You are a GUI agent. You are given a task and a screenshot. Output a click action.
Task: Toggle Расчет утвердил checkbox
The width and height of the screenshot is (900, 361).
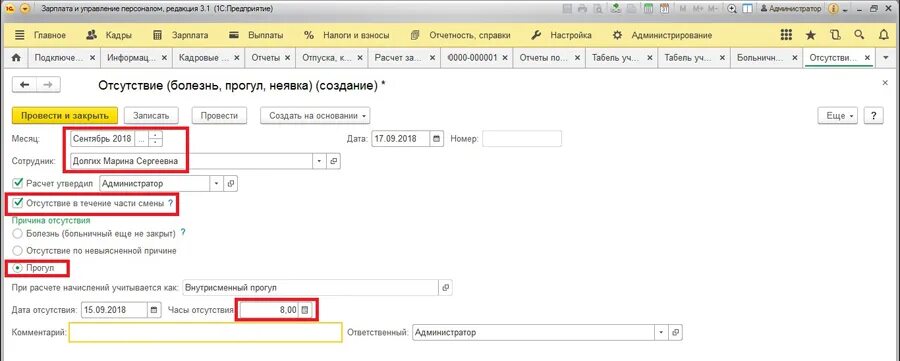(18, 184)
